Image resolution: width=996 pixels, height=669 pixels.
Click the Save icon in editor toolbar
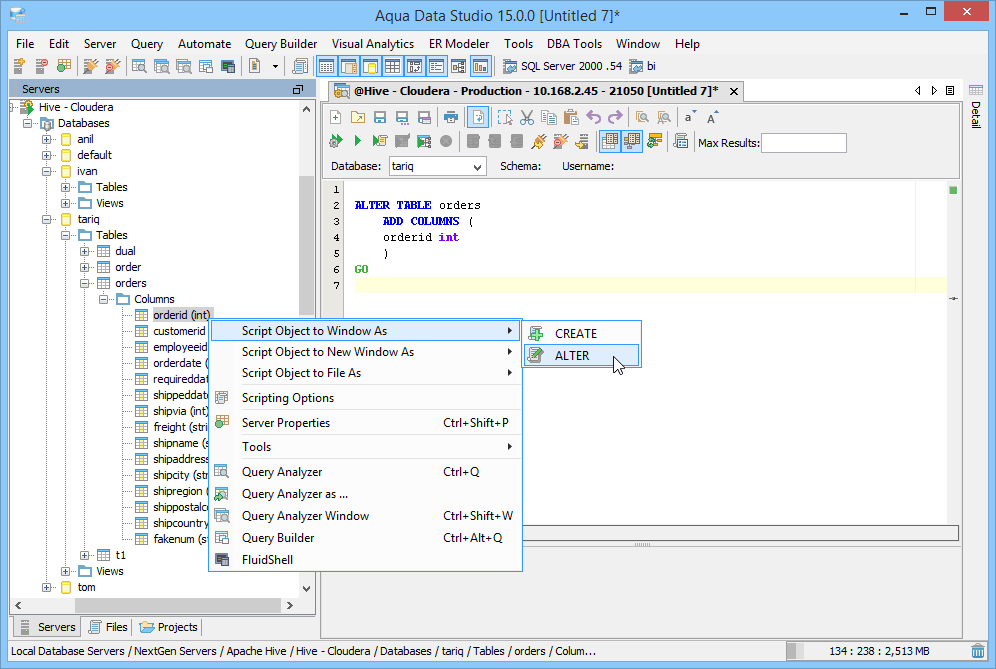[x=380, y=118]
